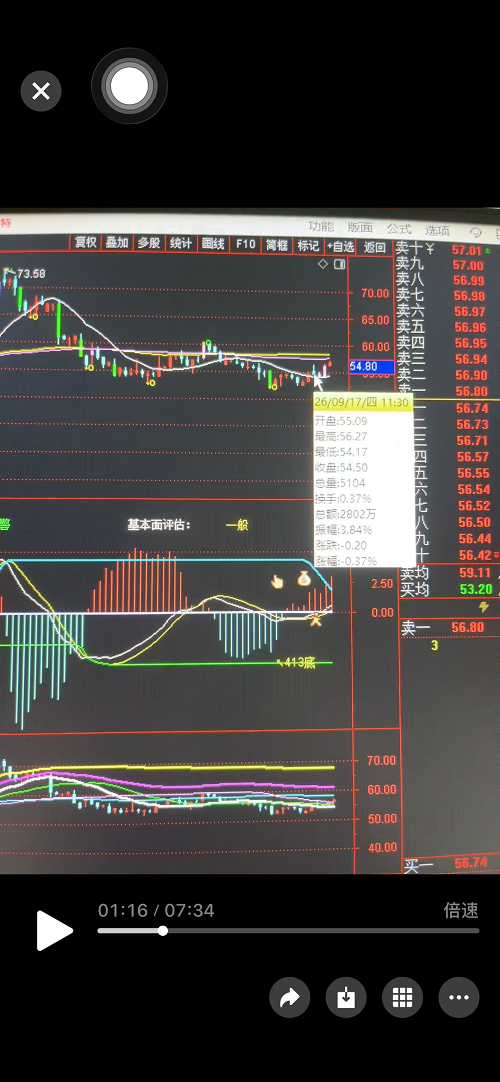Click the 返回 back button
Viewport: 500px width, 1082px height.
(x=374, y=247)
